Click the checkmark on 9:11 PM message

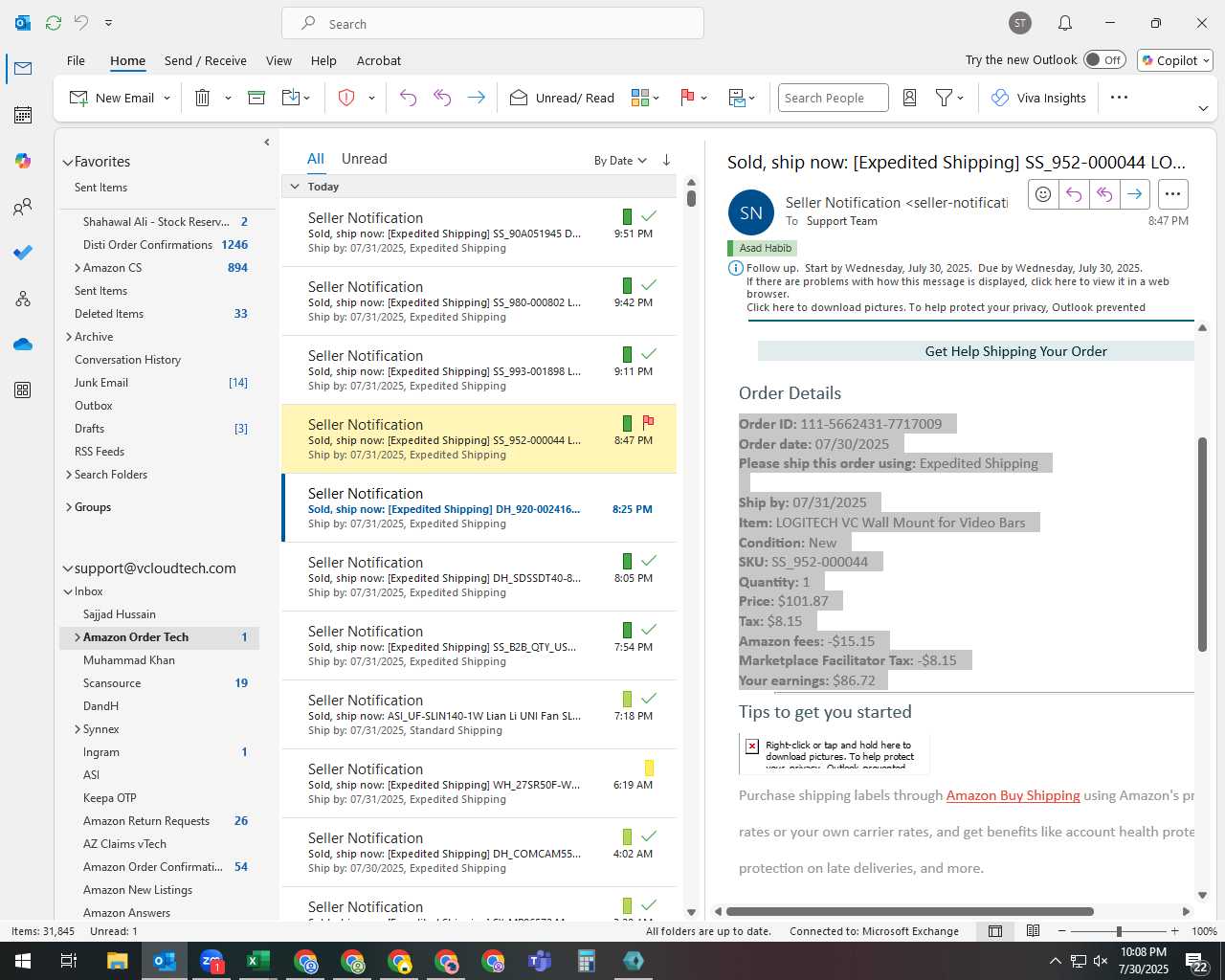(649, 354)
